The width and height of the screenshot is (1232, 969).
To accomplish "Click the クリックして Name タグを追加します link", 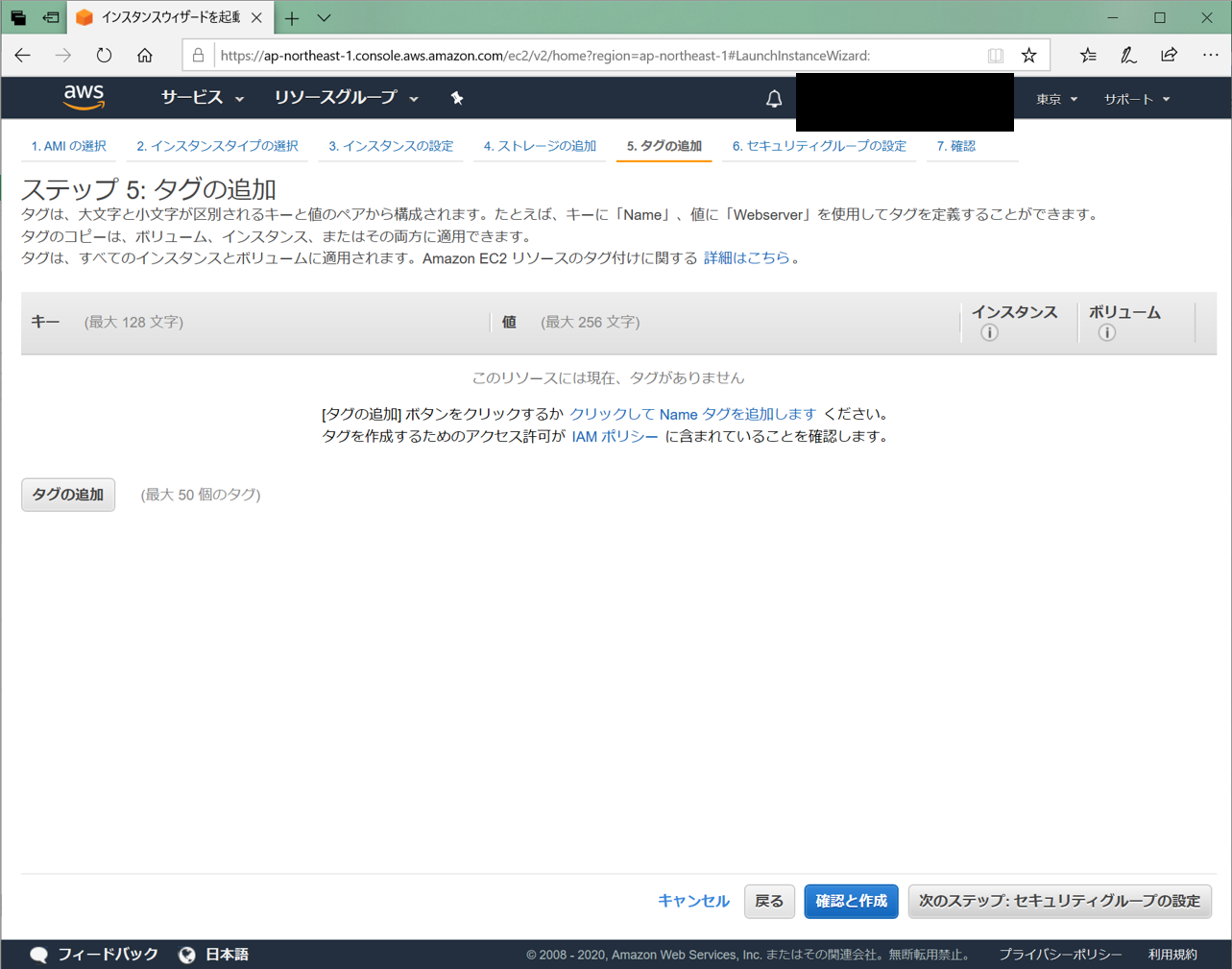I will [x=693, y=414].
